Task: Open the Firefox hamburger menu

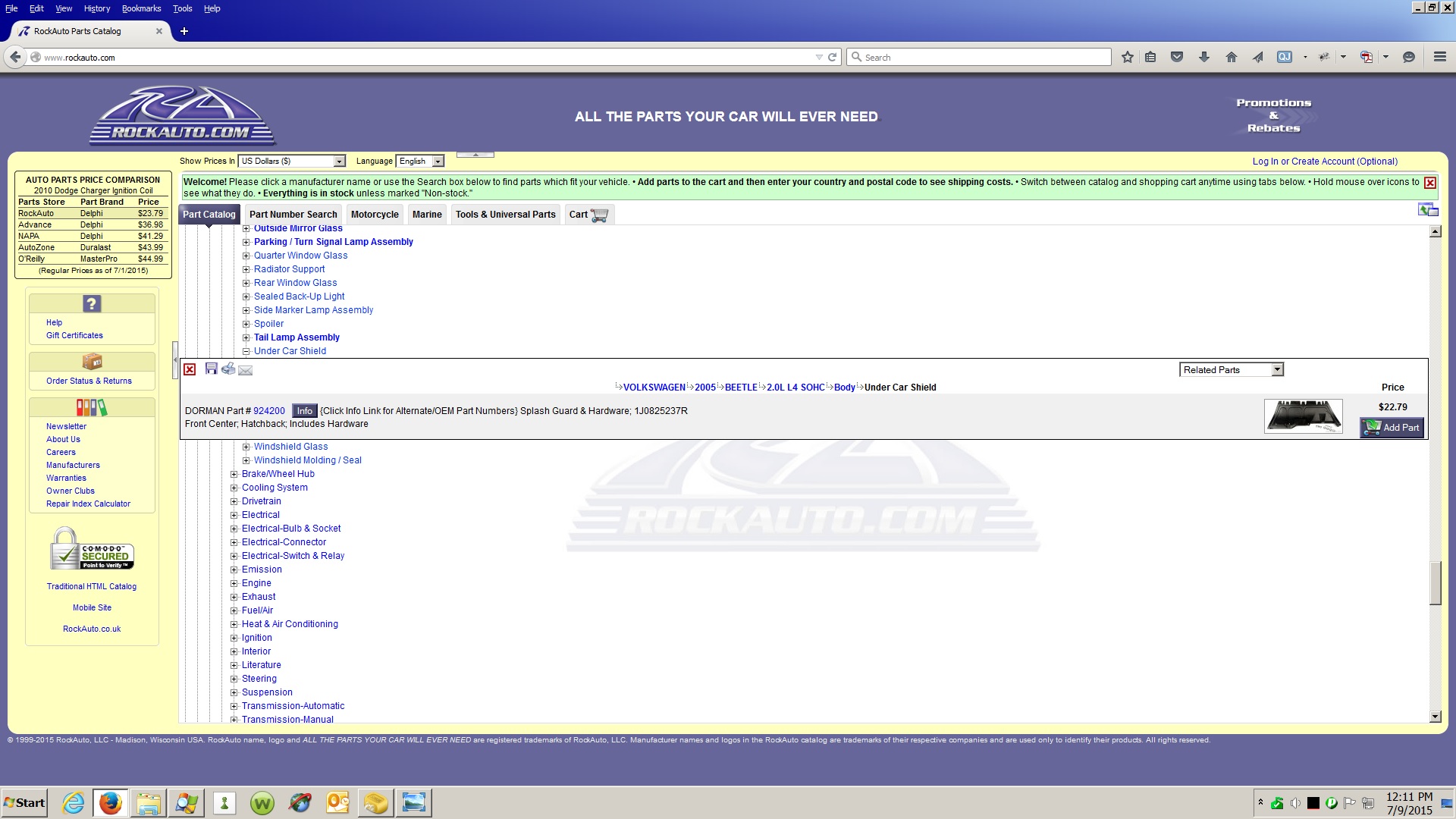Action: (1439, 57)
